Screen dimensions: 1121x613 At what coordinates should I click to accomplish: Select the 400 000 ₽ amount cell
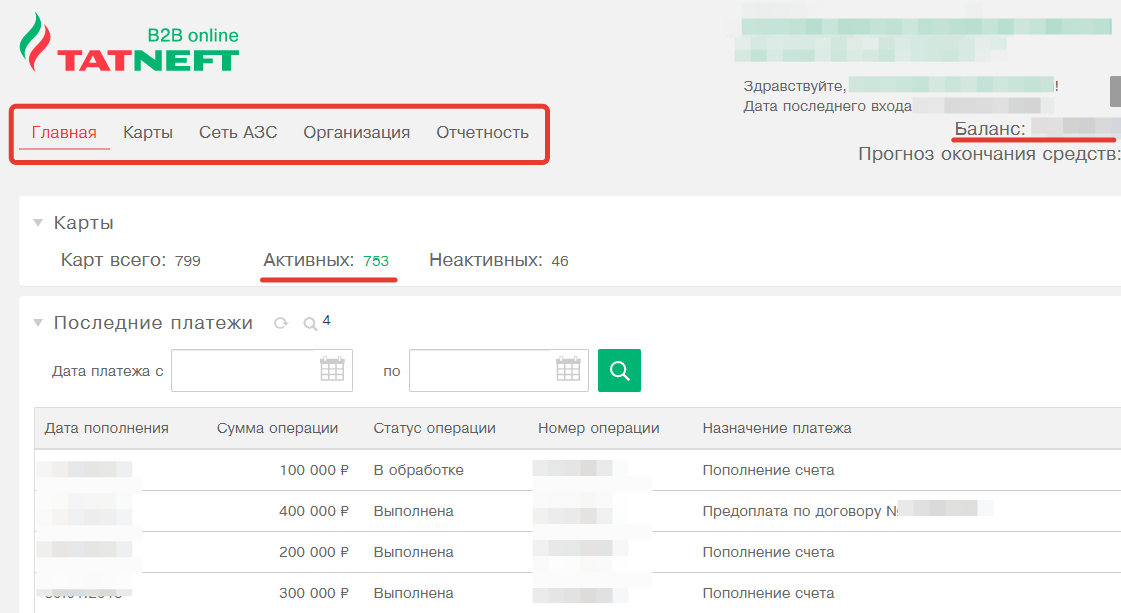(x=314, y=511)
